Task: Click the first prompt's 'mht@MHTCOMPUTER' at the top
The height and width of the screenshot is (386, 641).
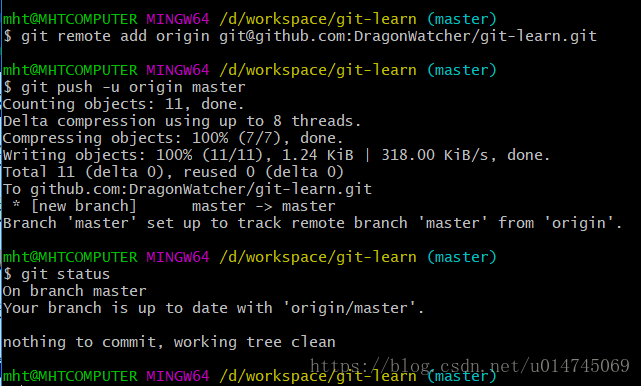Action: click(x=70, y=19)
